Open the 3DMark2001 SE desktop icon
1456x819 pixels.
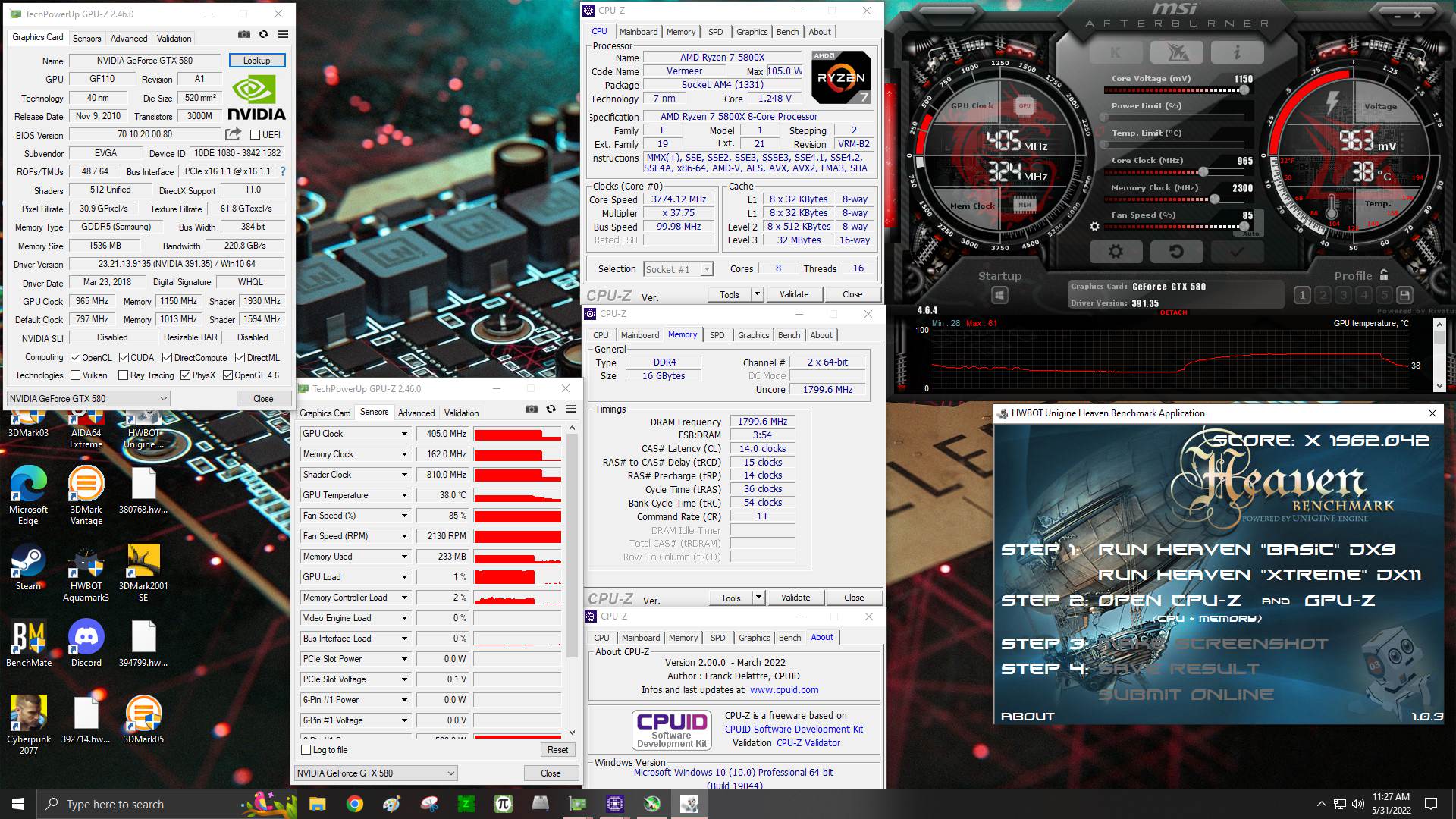coord(143,573)
